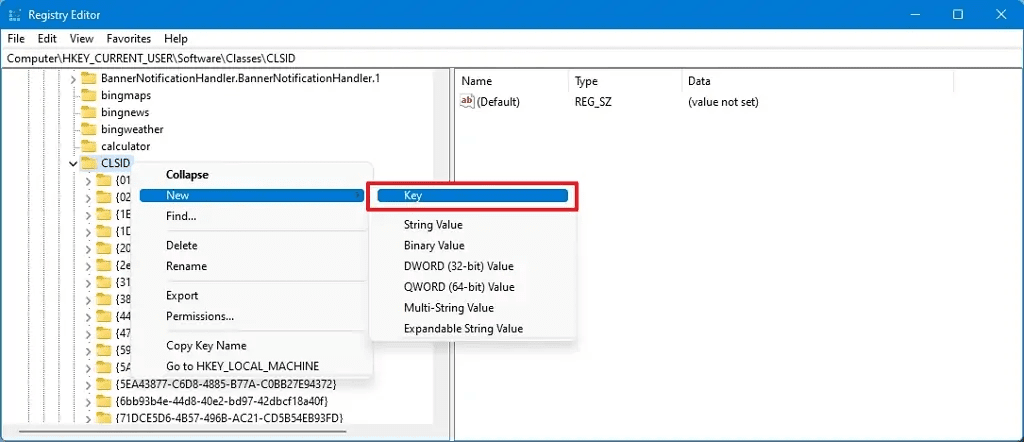
Task: Expand the {1E key chevron
Action: 88,214
